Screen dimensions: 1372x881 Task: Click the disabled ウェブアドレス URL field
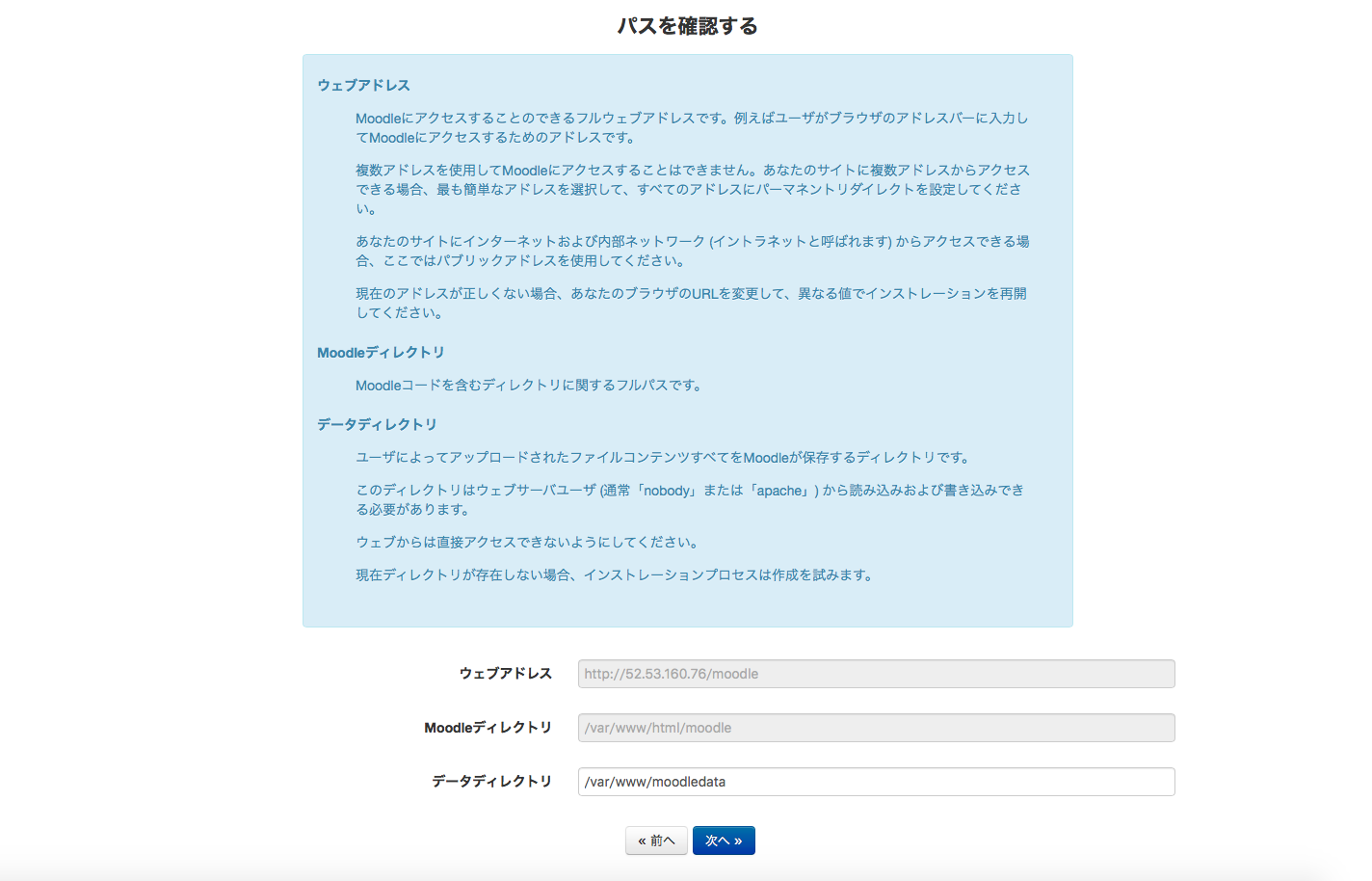875,674
